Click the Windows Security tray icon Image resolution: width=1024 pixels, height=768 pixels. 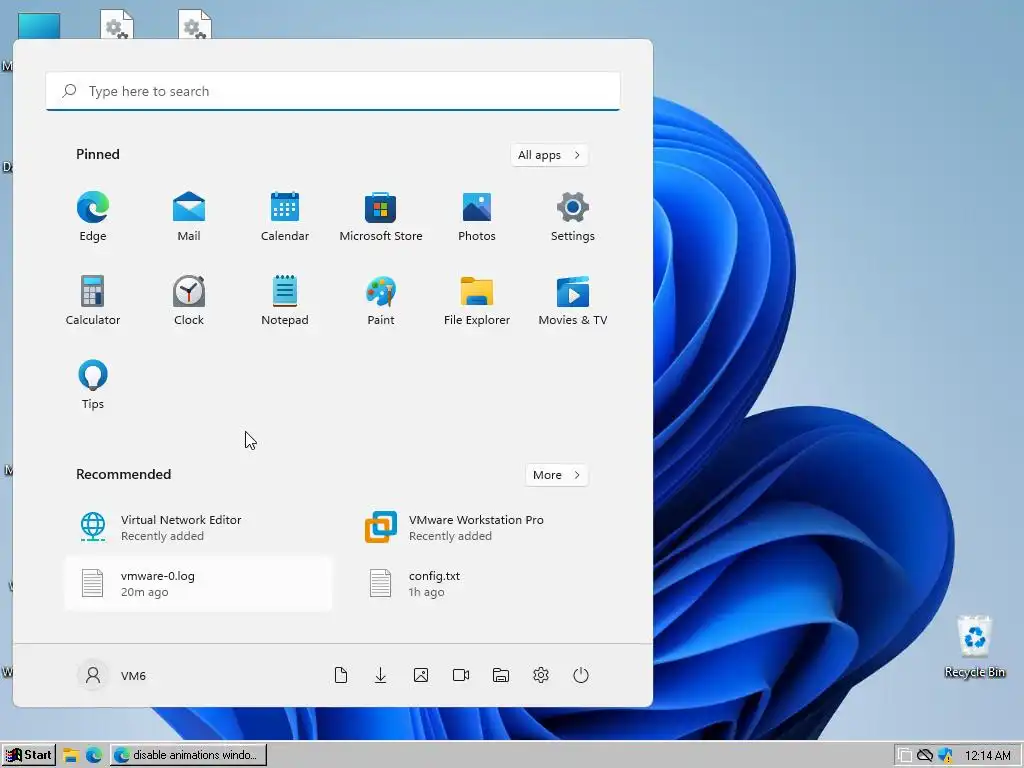945,756
